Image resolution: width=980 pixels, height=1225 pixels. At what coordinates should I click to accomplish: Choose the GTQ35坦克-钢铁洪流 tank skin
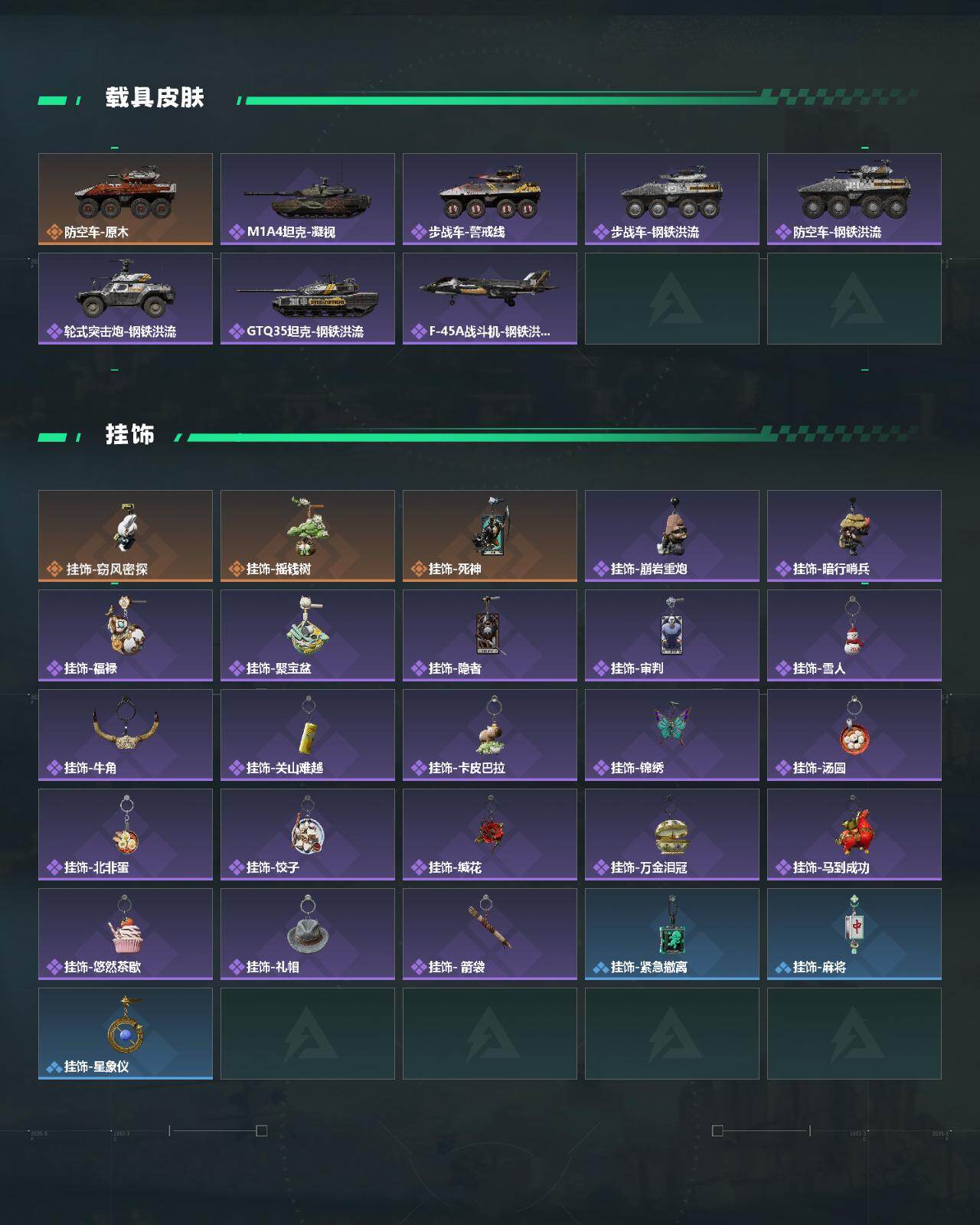pyautogui.click(x=308, y=299)
